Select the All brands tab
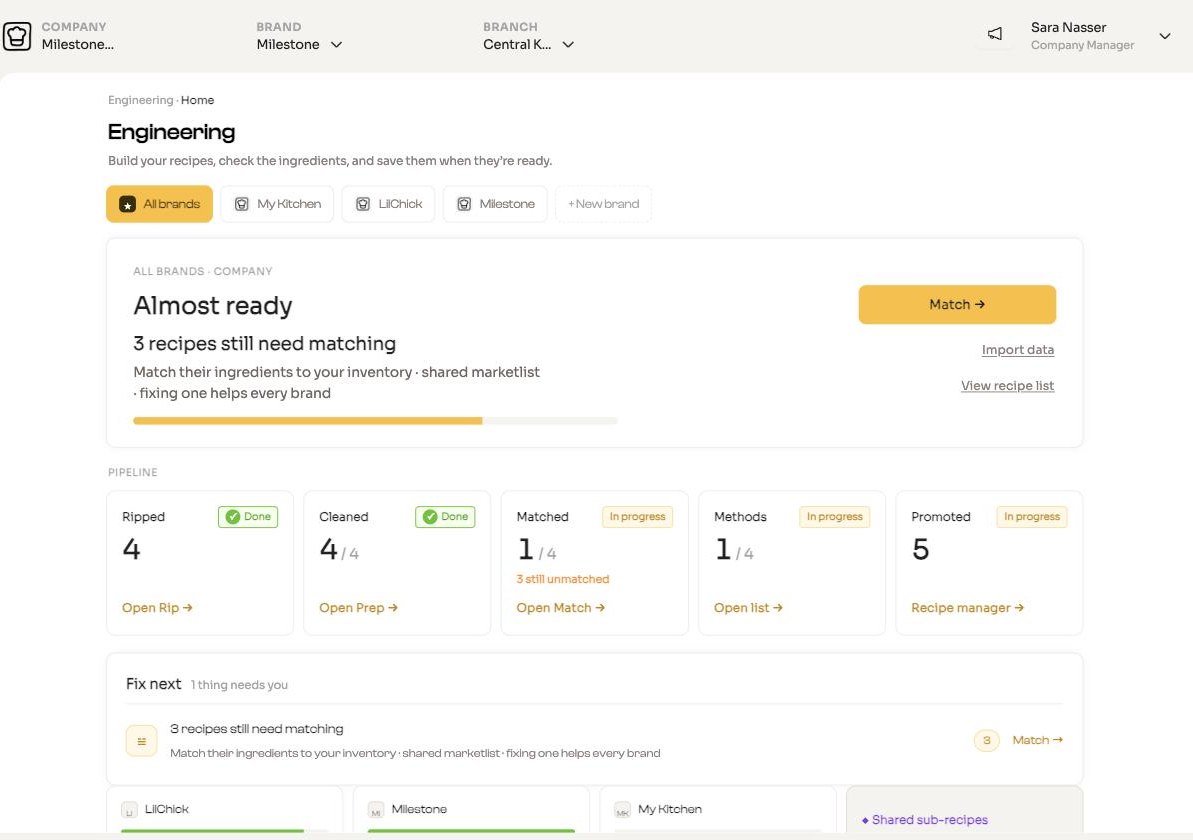 [160, 204]
